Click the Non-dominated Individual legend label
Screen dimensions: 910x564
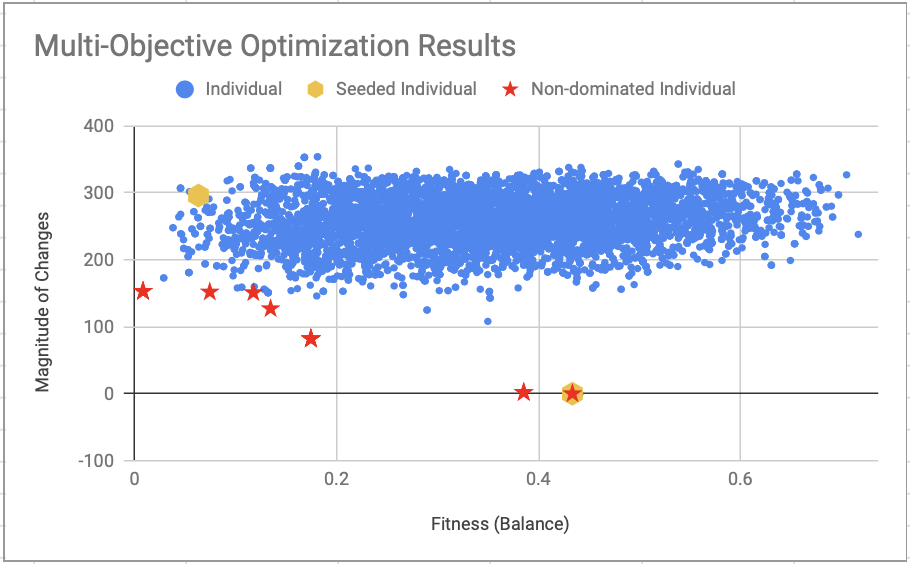click(x=633, y=89)
